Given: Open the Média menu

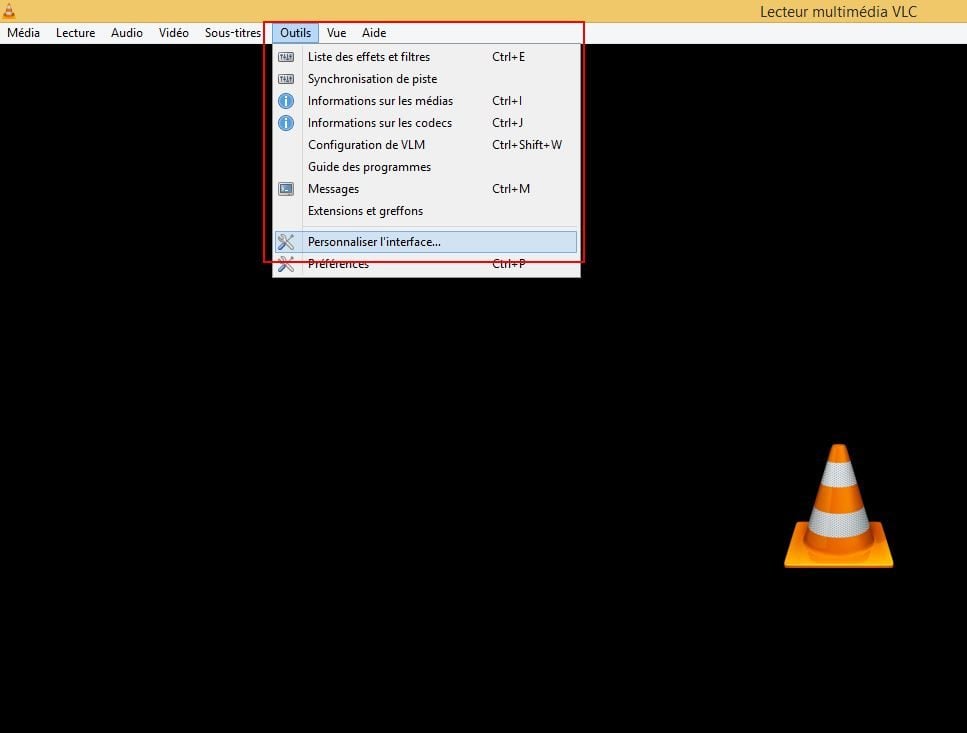Looking at the screenshot, I should pos(23,33).
